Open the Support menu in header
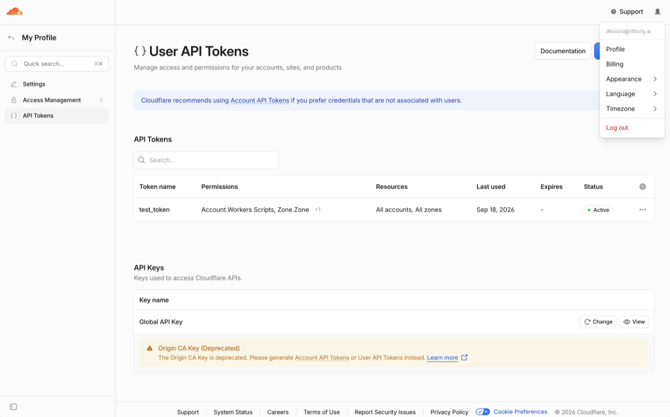 [x=626, y=12]
